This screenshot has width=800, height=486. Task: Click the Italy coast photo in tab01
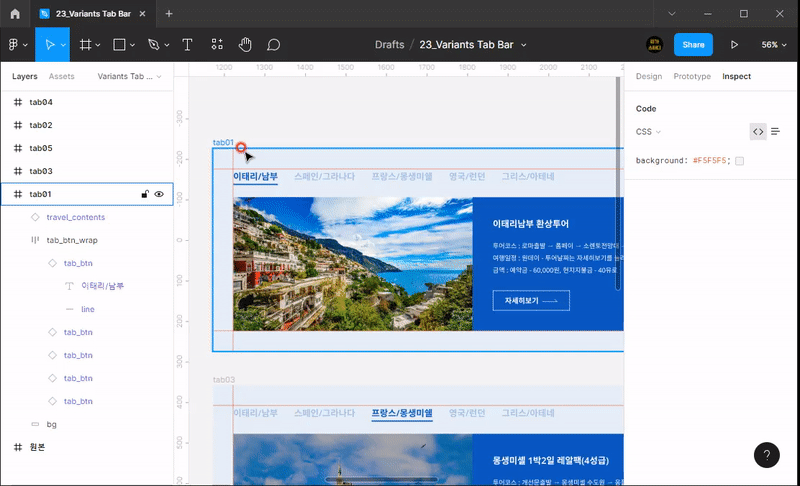point(353,264)
